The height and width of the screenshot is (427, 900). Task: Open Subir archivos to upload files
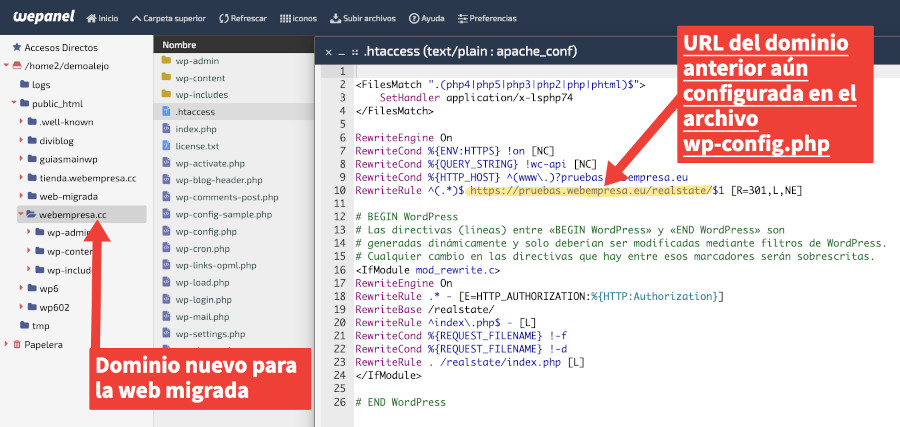tap(363, 18)
